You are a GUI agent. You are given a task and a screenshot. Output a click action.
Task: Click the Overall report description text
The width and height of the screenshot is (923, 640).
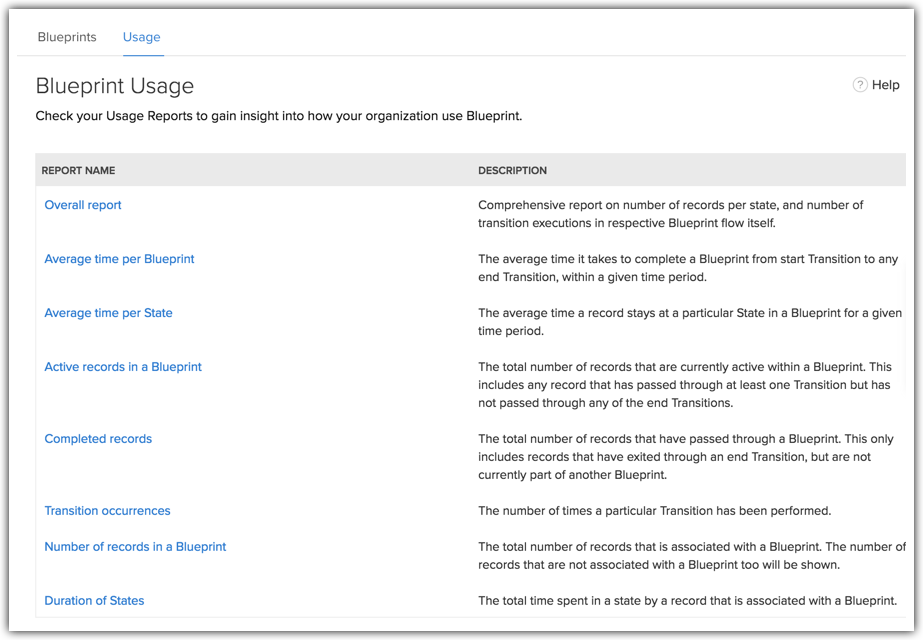(670, 214)
